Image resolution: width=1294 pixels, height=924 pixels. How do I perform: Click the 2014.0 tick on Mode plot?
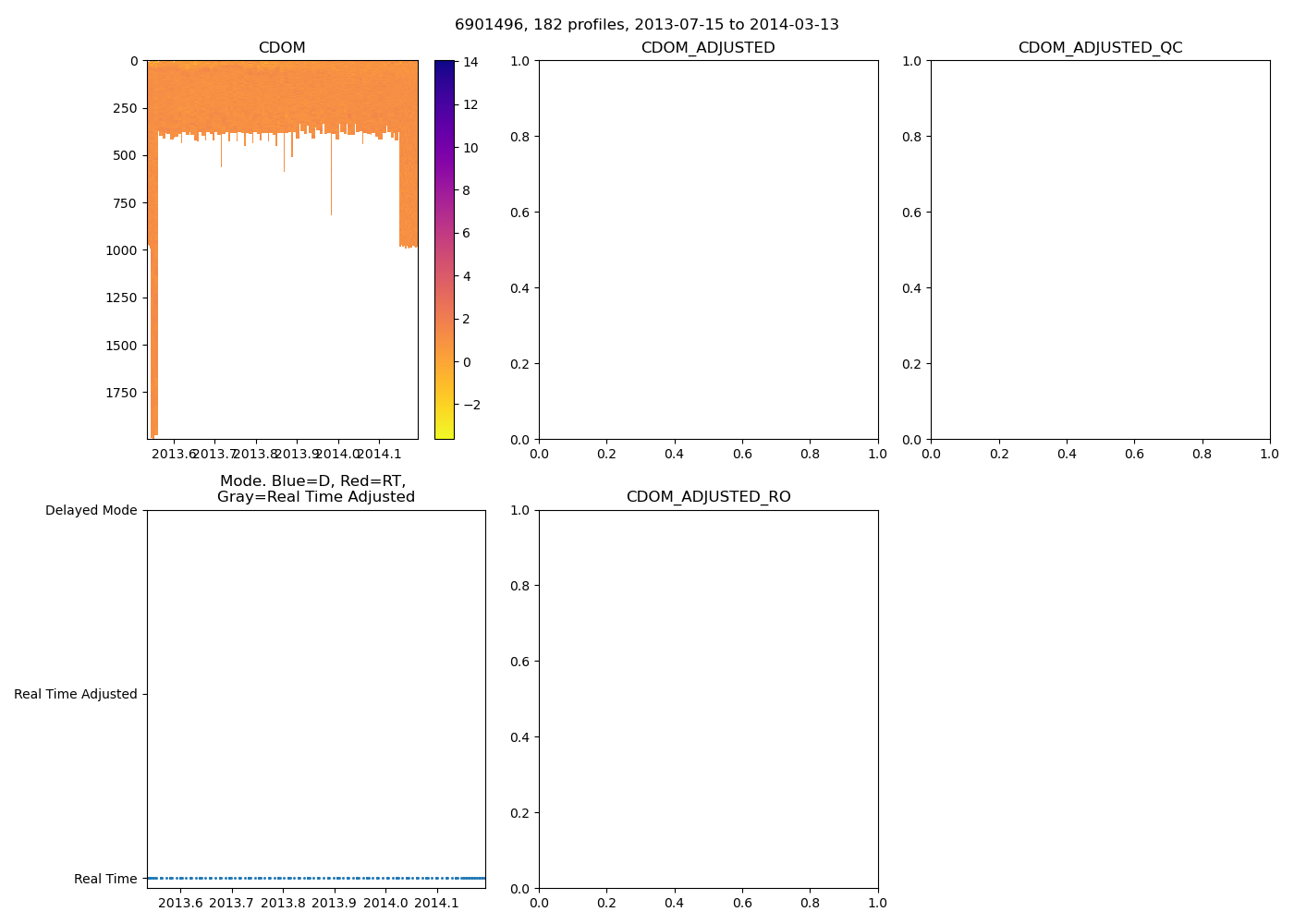click(x=385, y=903)
